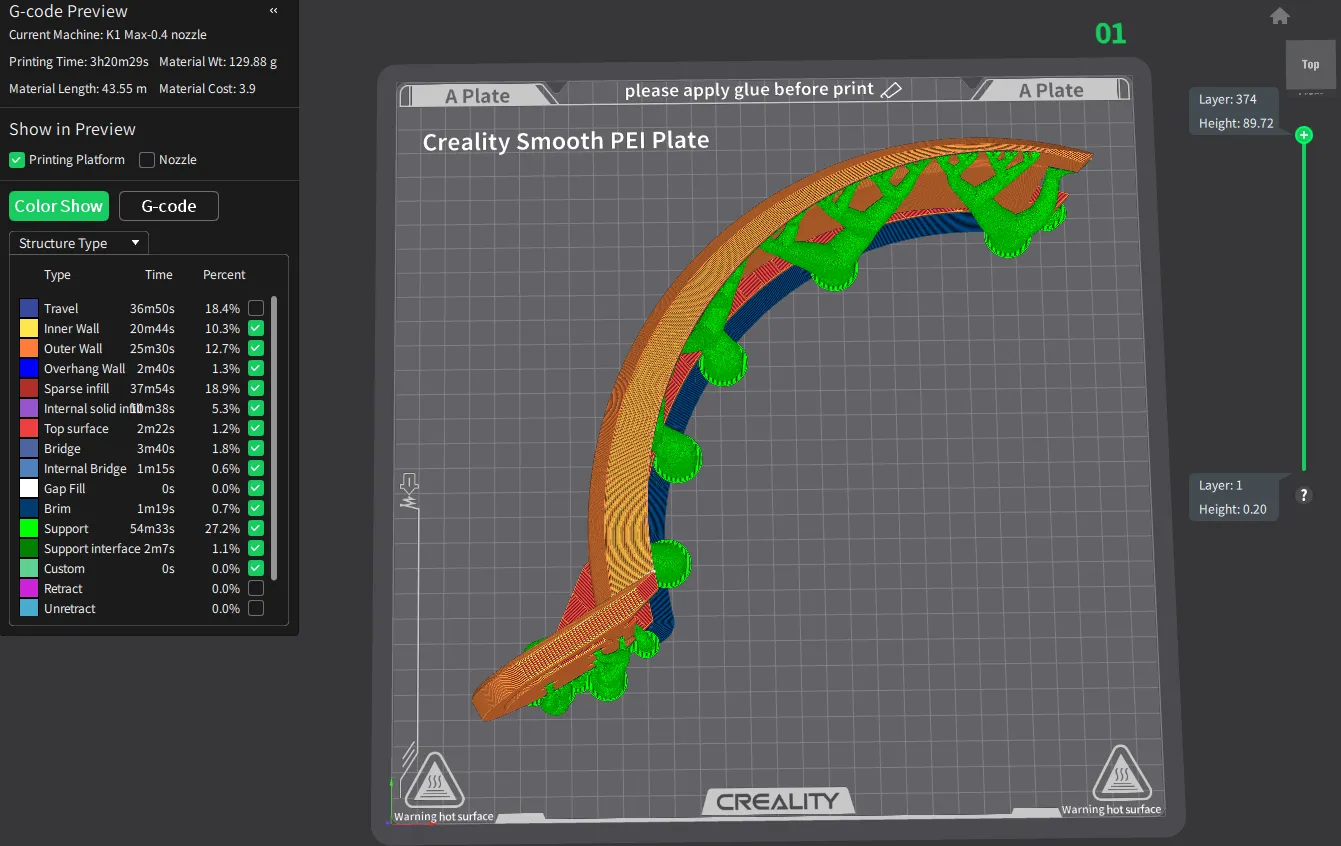Click the question mark help icon
1341x846 pixels.
(1303, 495)
